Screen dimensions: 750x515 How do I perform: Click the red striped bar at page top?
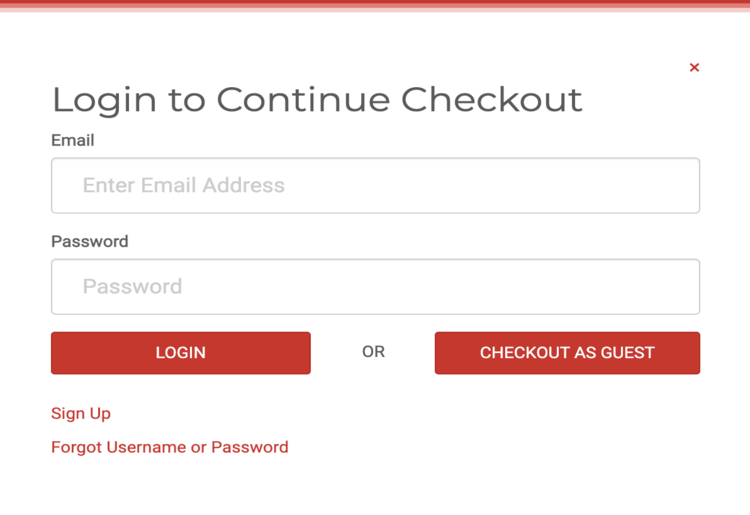click(375, 5)
